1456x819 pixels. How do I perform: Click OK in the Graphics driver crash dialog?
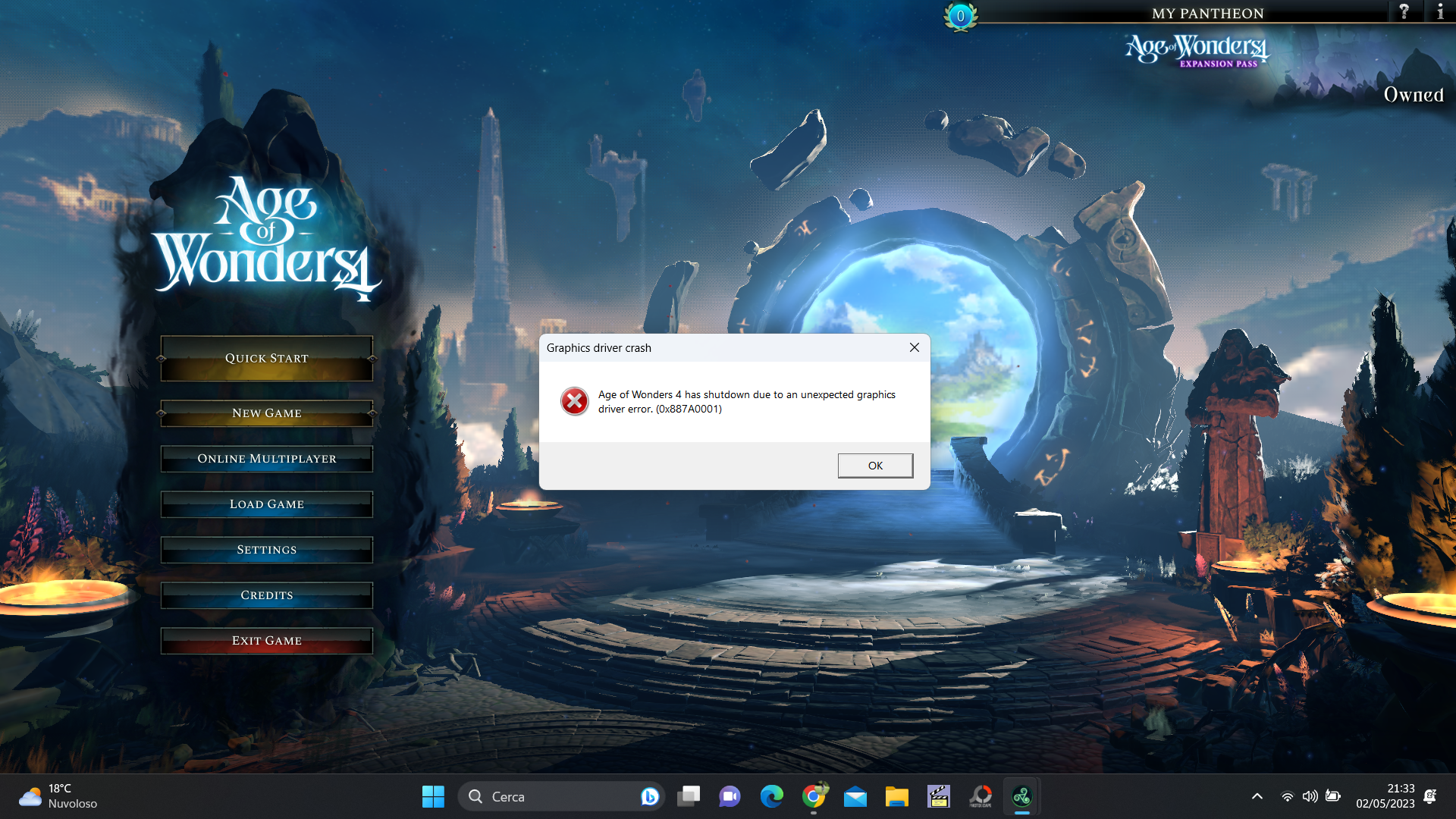875,466
